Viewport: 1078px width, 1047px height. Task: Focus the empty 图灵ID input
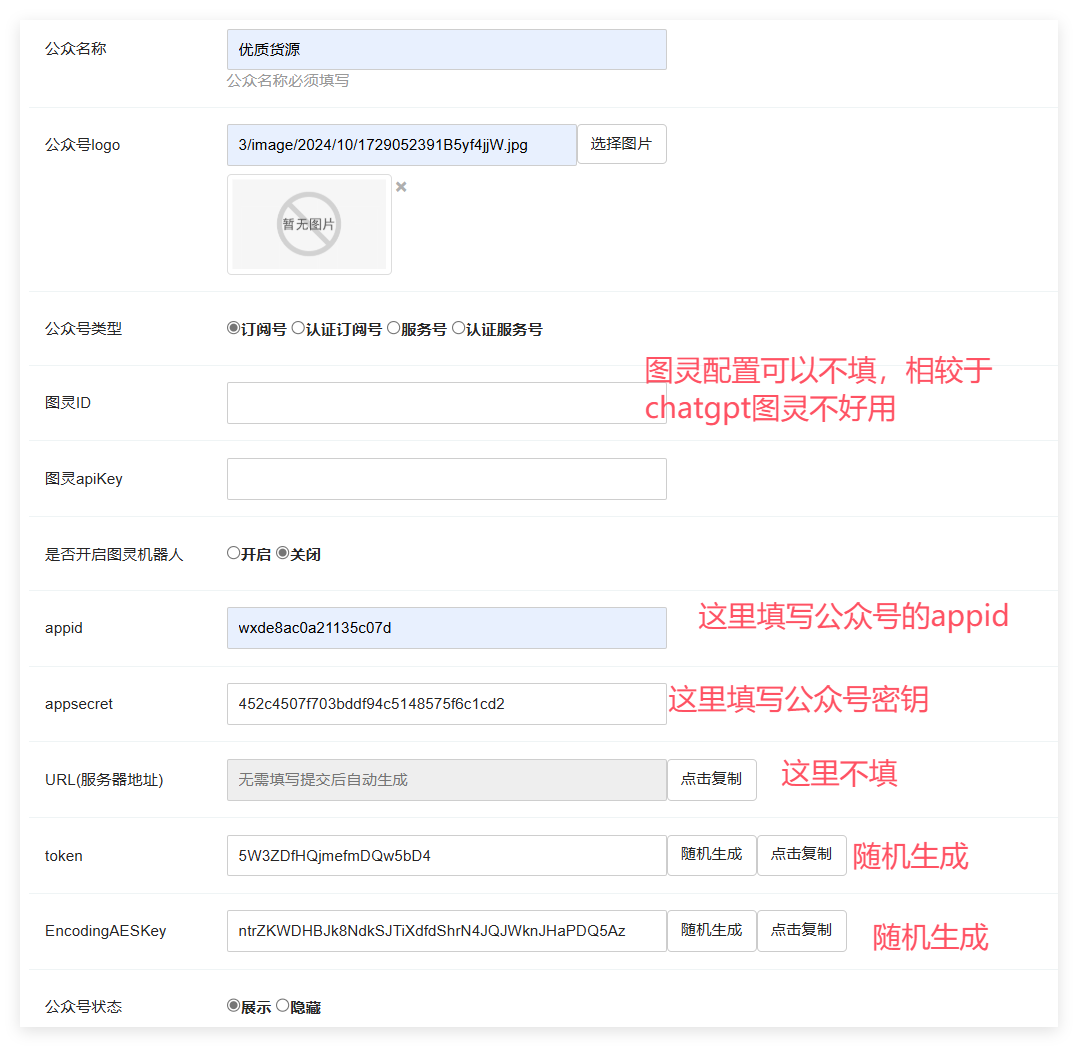coord(447,403)
